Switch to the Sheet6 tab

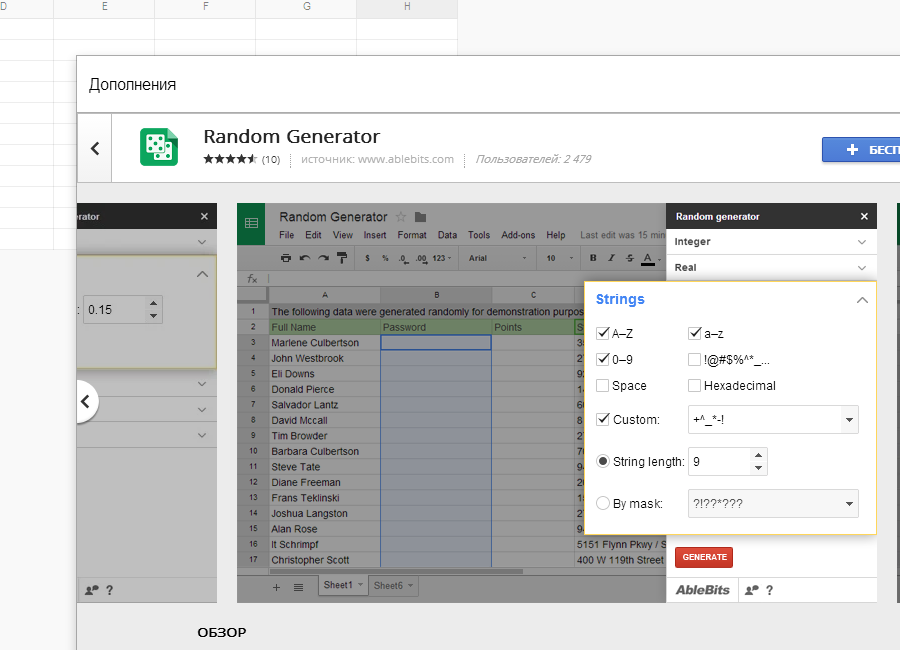pos(393,586)
